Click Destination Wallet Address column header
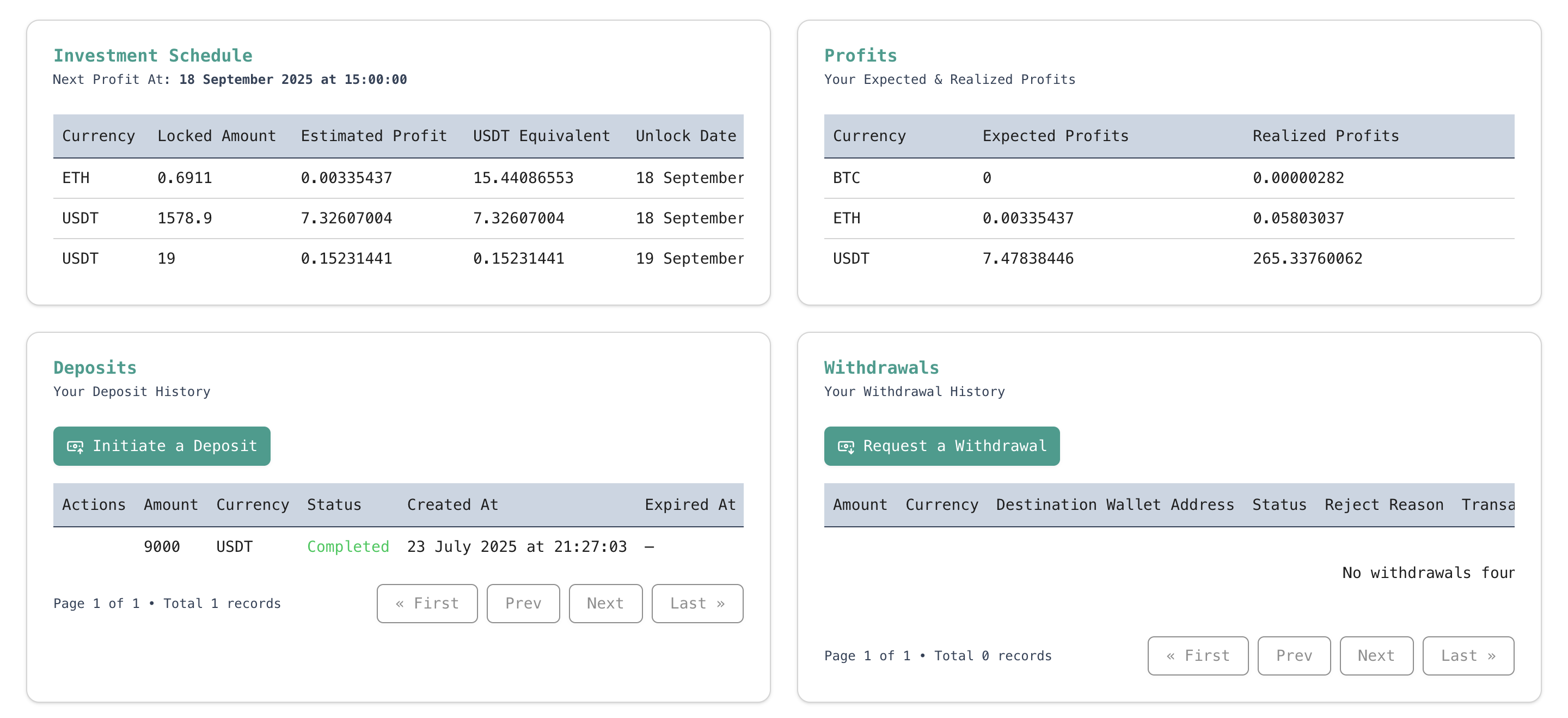 tap(1115, 506)
